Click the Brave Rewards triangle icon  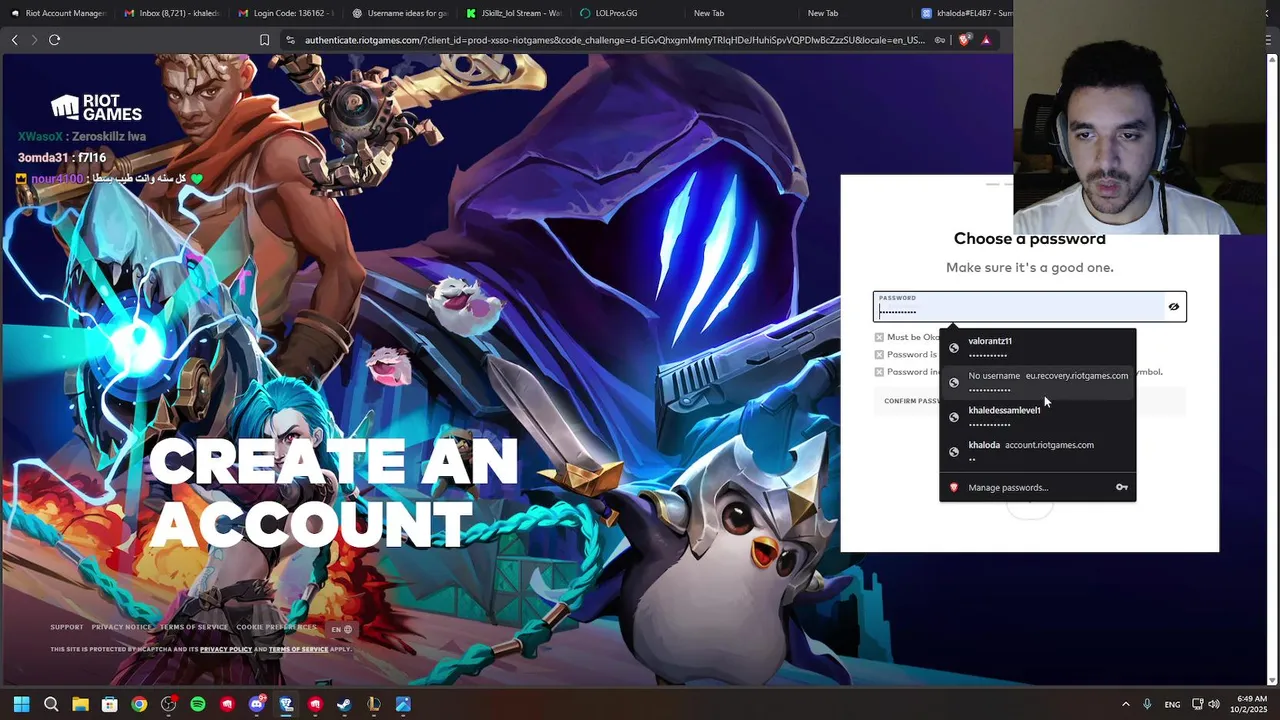point(986,40)
